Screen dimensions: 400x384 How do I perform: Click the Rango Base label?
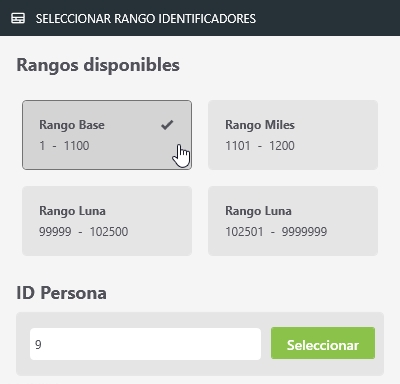(72, 125)
